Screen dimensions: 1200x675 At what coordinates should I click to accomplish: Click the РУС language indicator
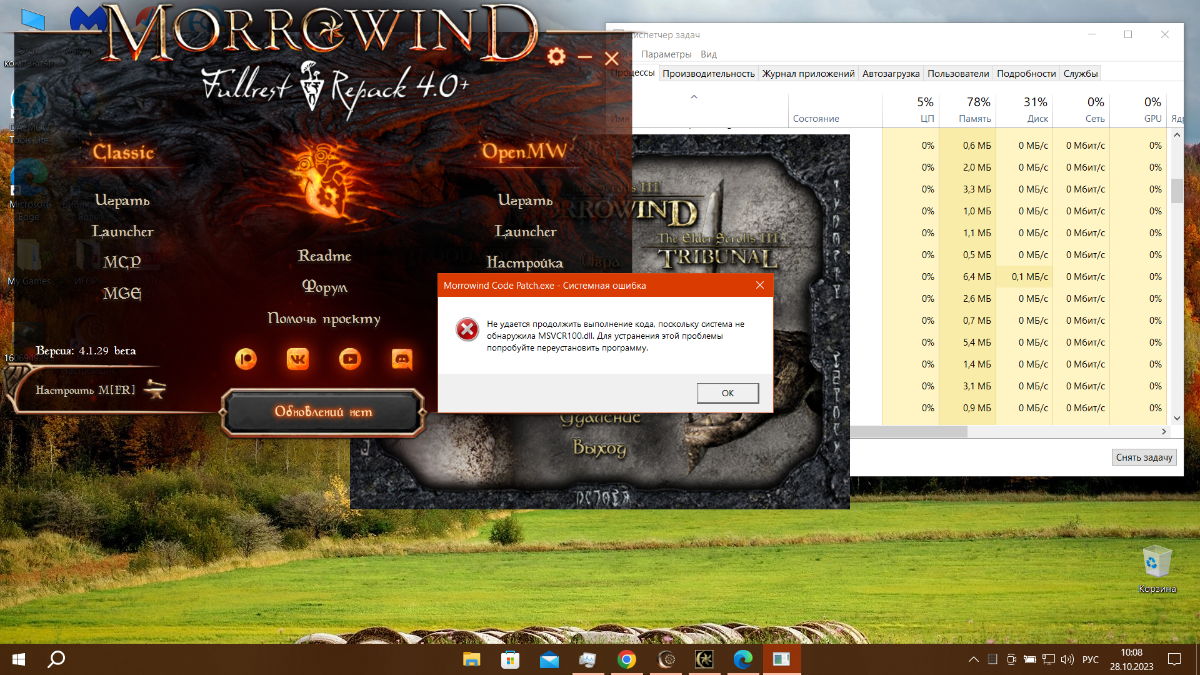pyautogui.click(x=1091, y=659)
